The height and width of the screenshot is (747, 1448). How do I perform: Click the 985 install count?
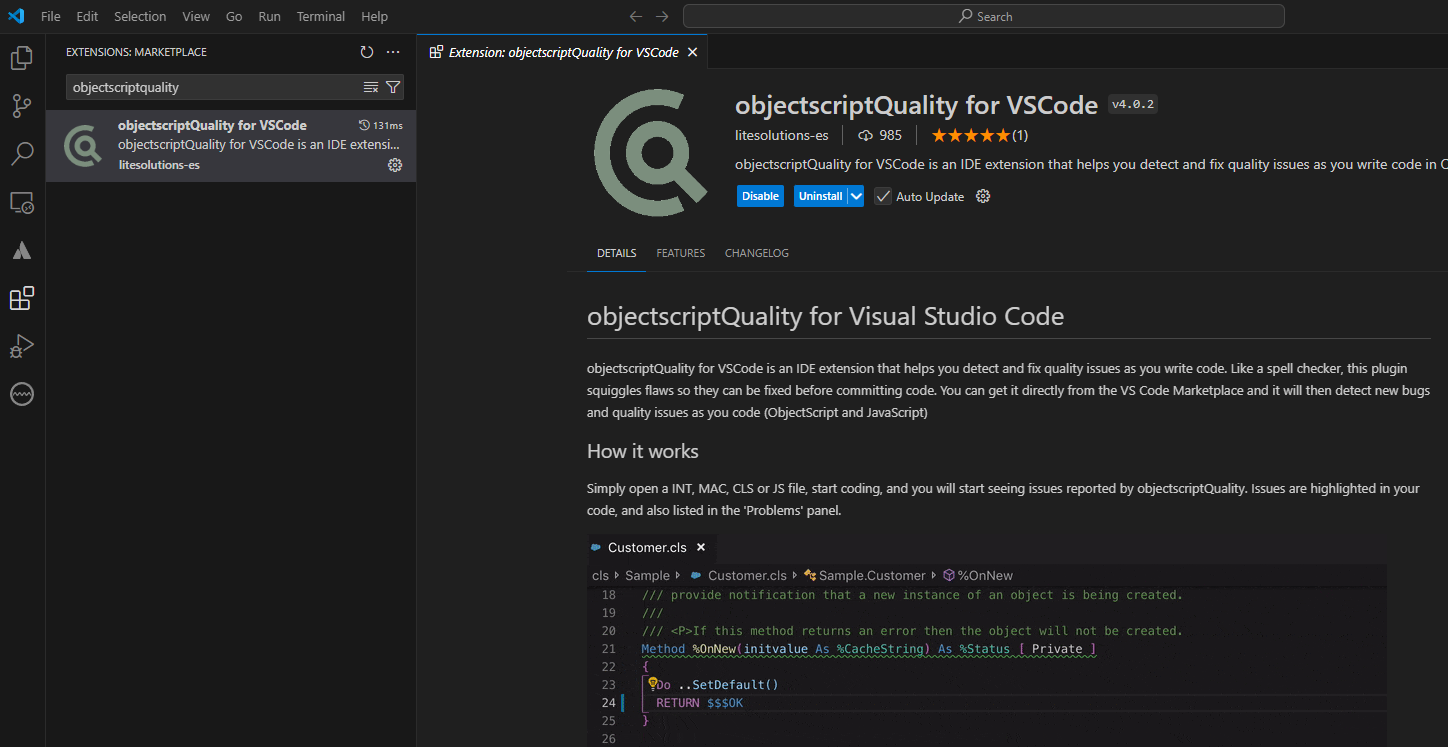tap(880, 135)
